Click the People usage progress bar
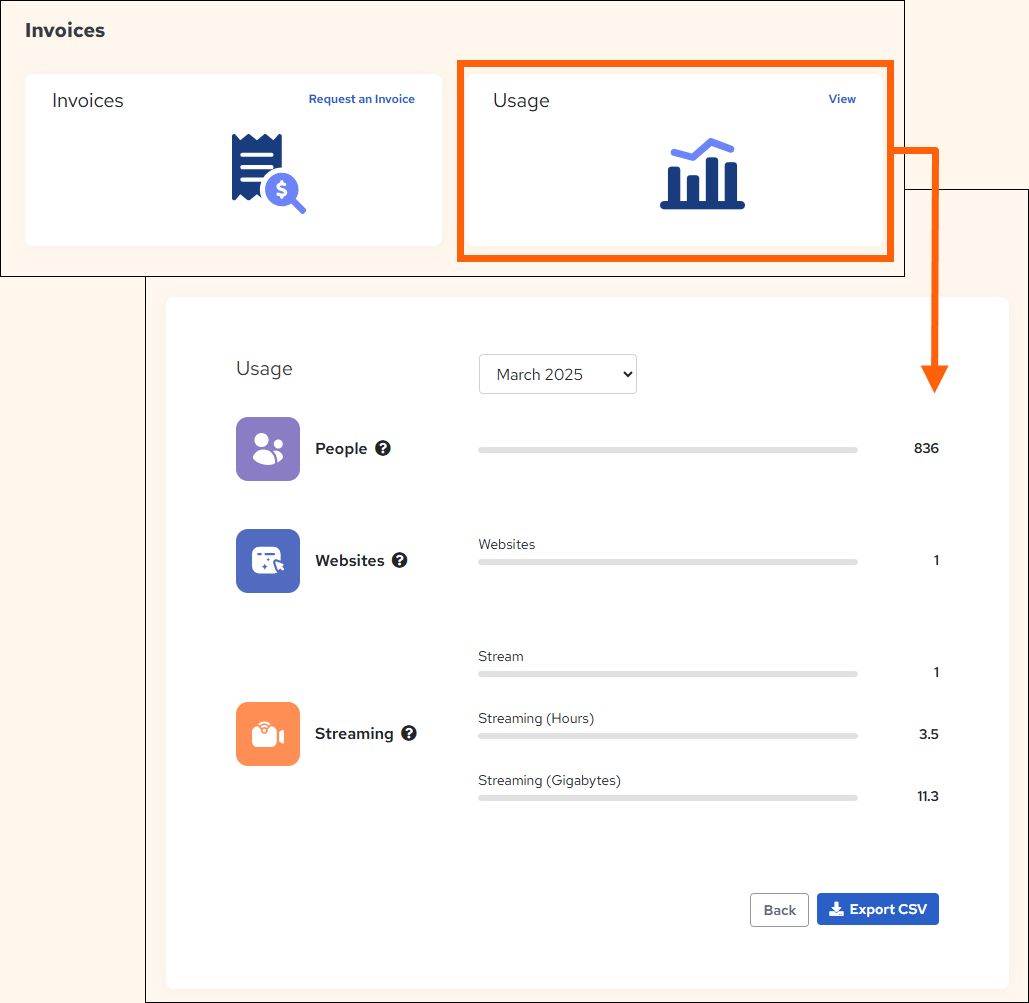 (667, 450)
